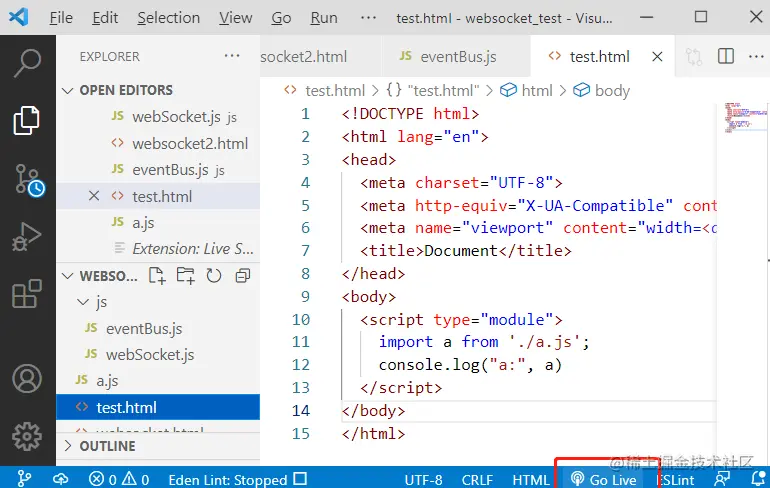
Task: Open additional menus with title bar ellipsis
Action: click(368, 18)
